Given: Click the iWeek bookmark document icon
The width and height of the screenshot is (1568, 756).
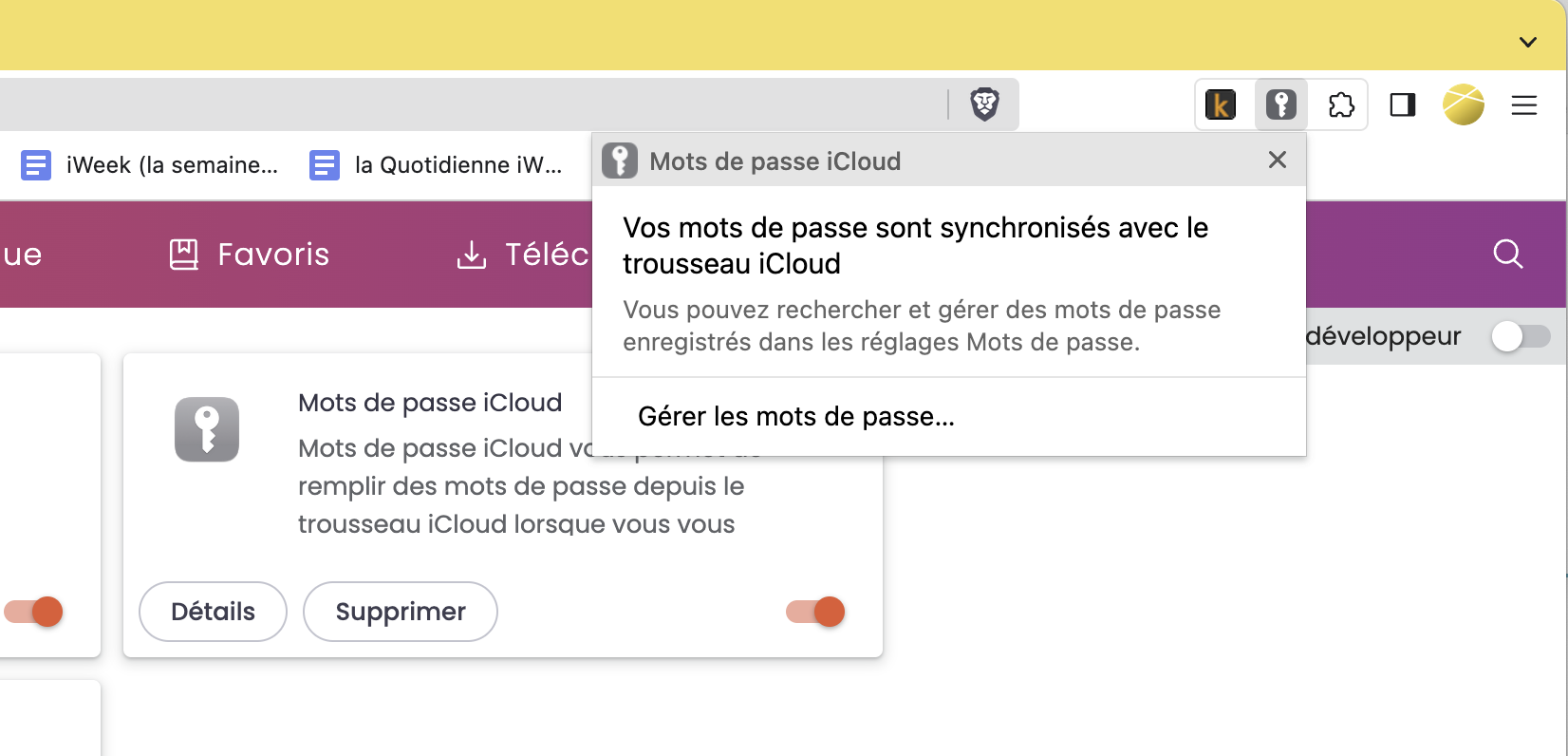Looking at the screenshot, I should [x=36, y=165].
